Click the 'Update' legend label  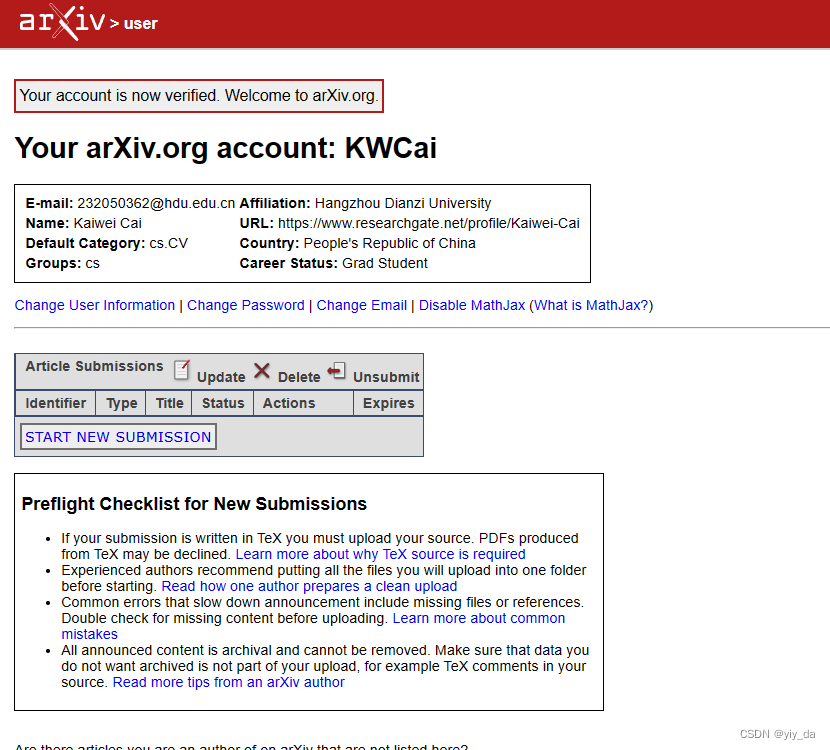[x=221, y=377]
